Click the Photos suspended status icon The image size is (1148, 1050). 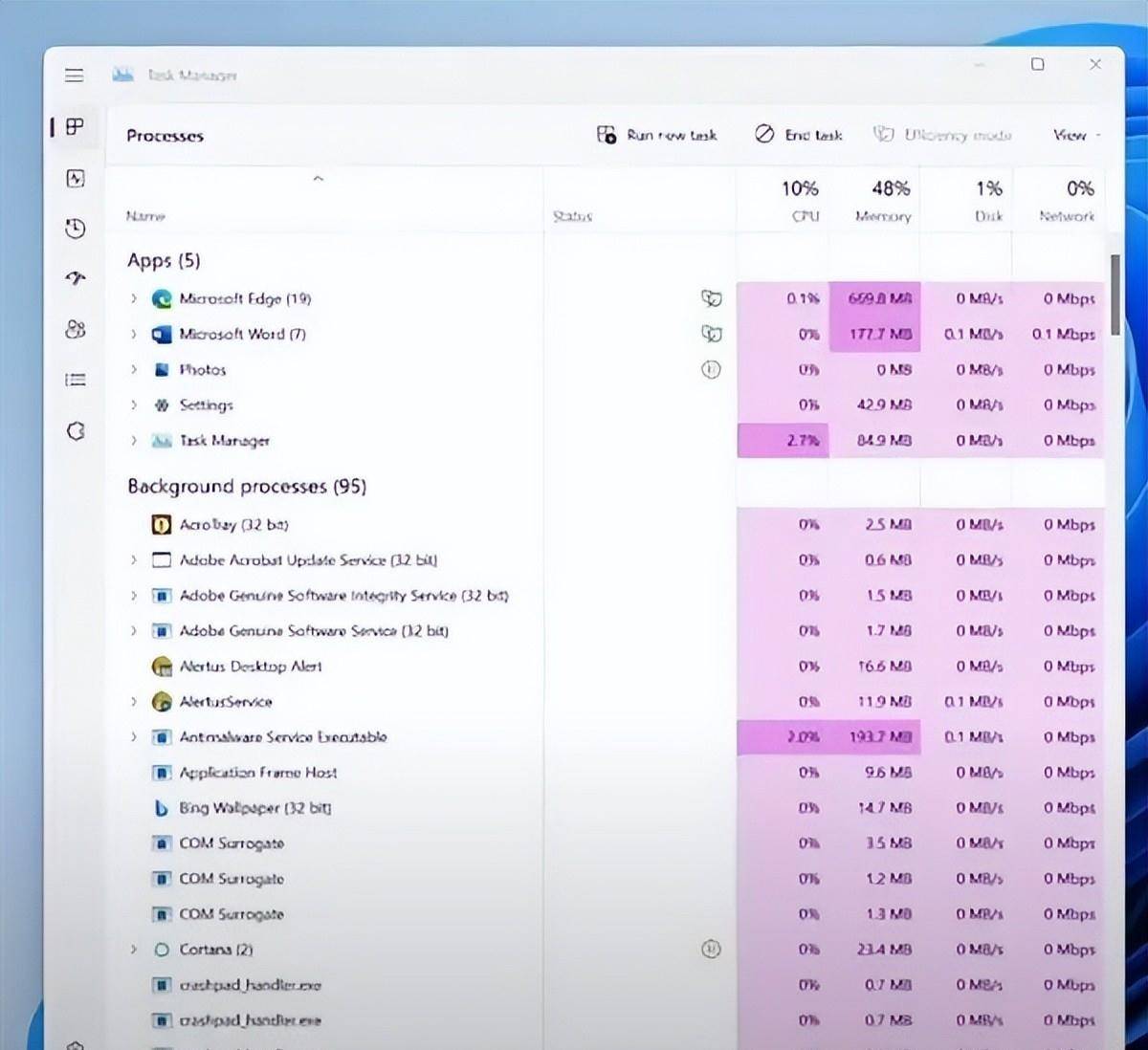point(711,369)
